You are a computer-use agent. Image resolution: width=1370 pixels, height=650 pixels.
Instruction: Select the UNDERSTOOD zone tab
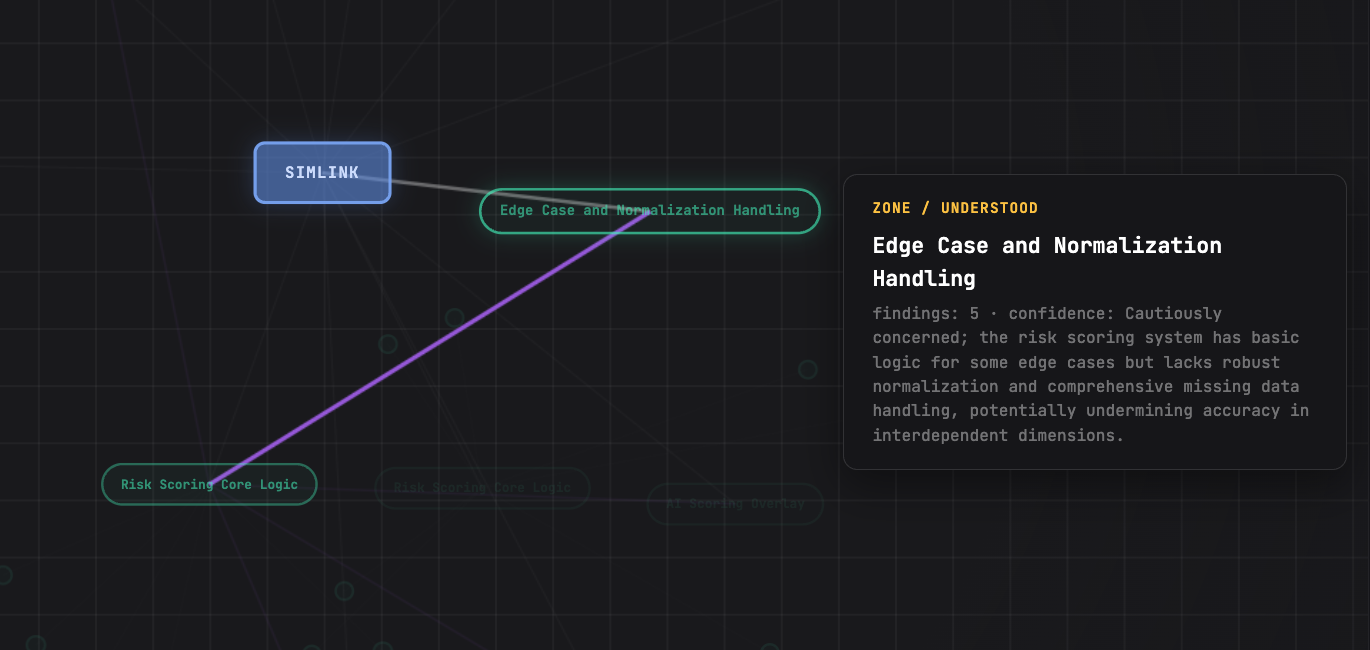(x=991, y=207)
